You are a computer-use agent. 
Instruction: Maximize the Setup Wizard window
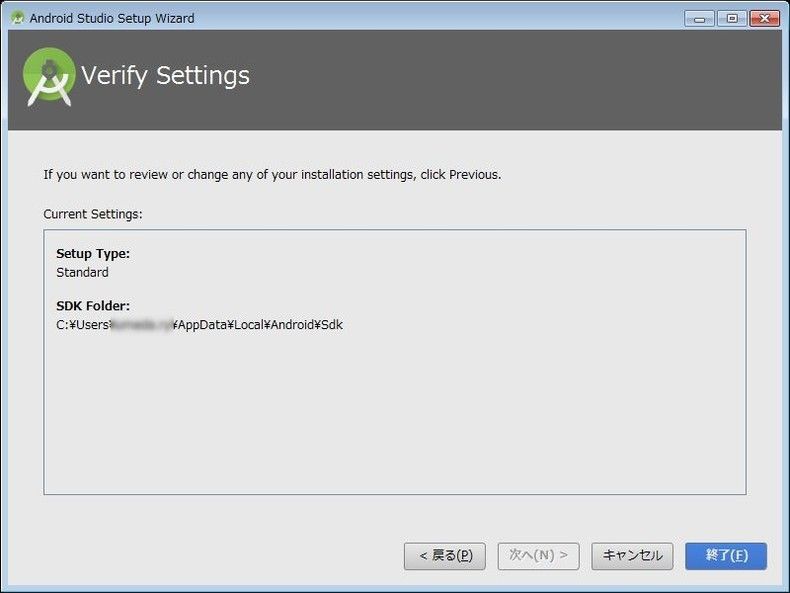click(x=731, y=18)
